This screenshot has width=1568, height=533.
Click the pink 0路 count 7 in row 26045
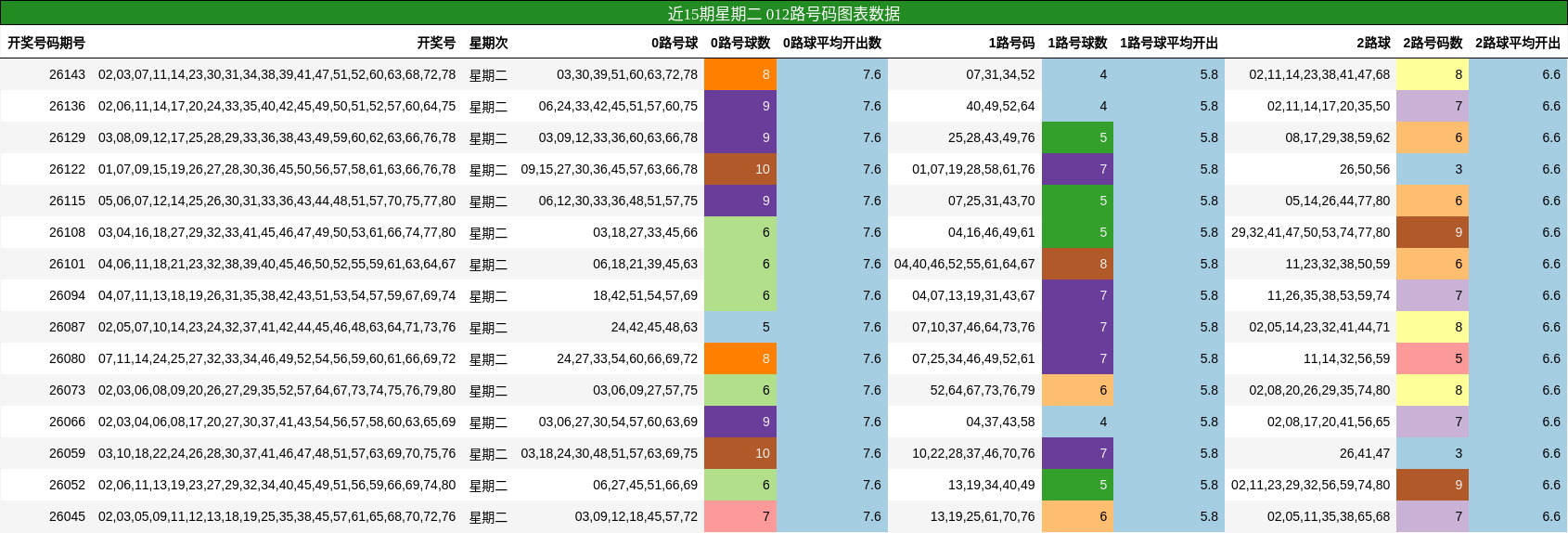(x=740, y=516)
